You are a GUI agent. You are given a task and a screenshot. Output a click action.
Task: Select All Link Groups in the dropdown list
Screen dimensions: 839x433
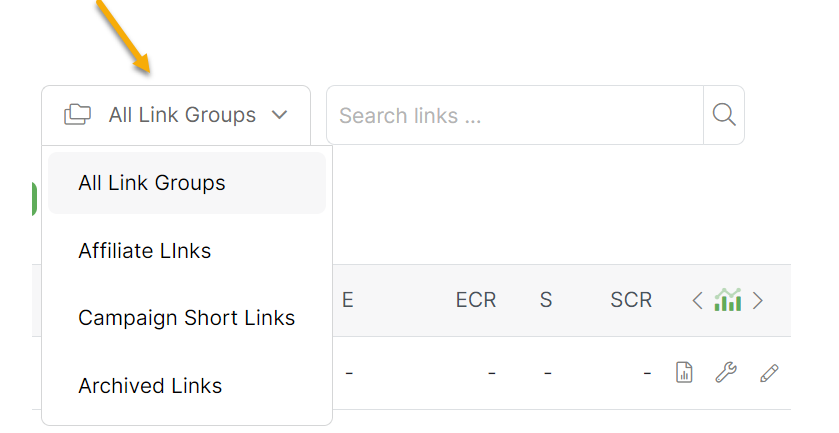152,183
